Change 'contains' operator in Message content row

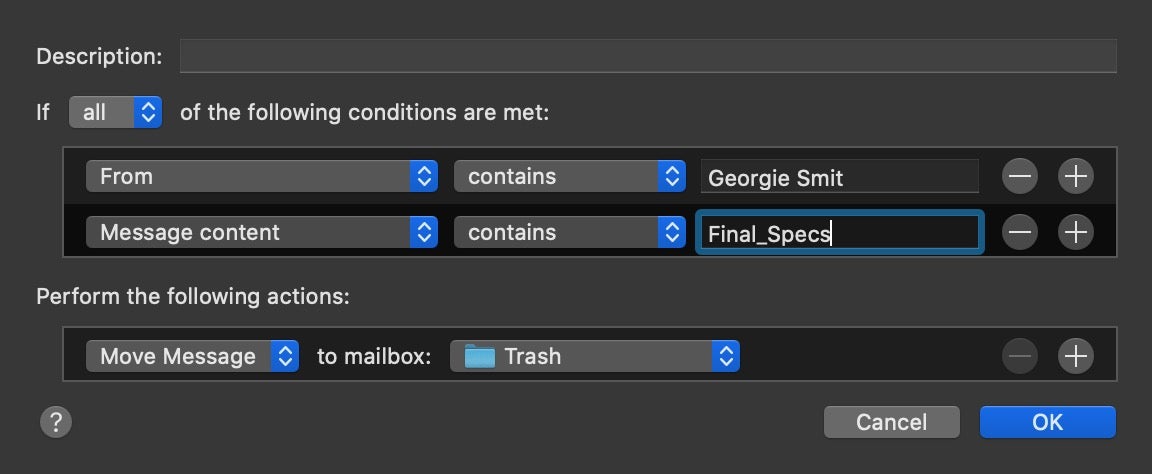(570, 233)
